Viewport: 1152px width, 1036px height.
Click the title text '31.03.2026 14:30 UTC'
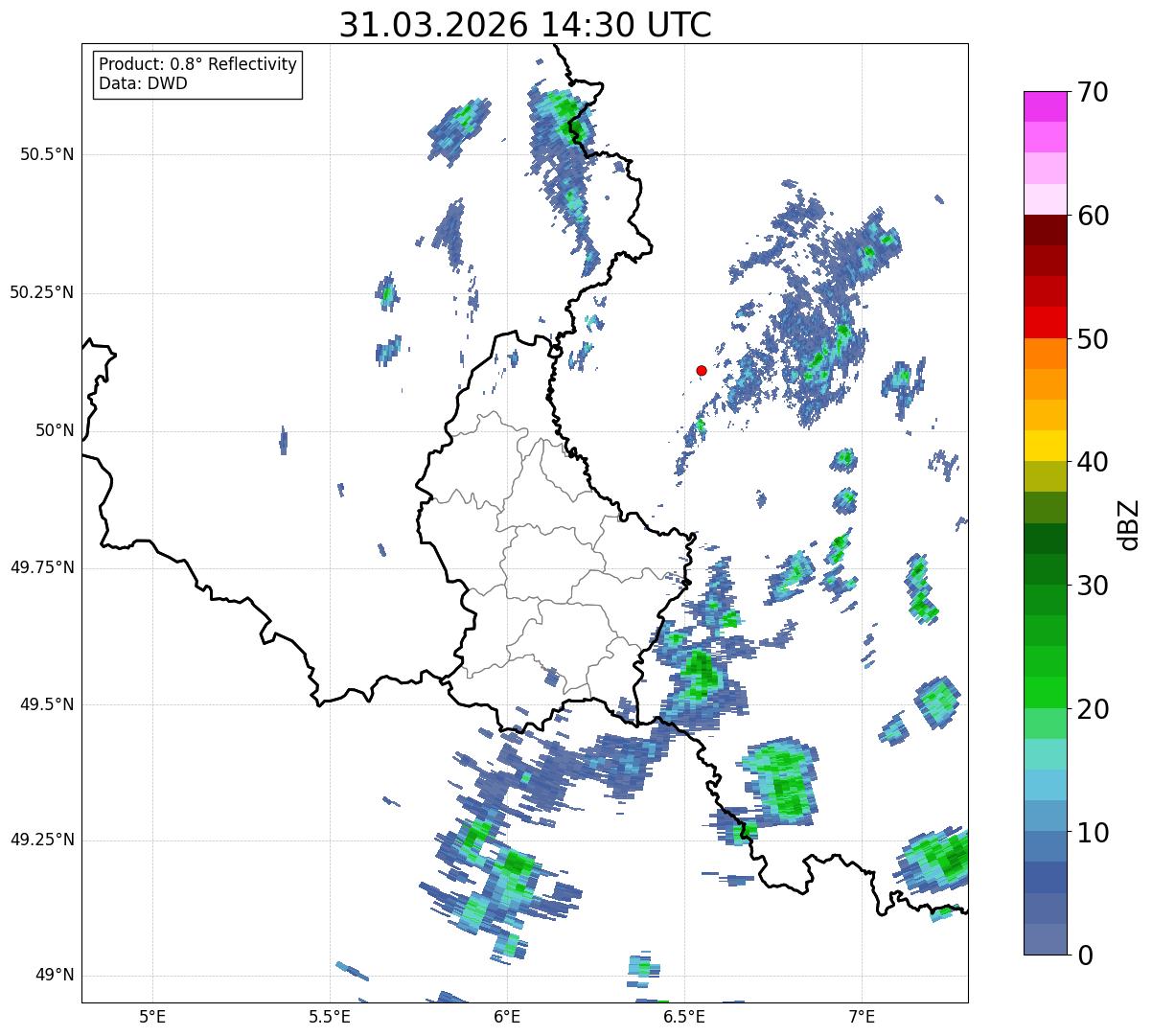coord(525,25)
